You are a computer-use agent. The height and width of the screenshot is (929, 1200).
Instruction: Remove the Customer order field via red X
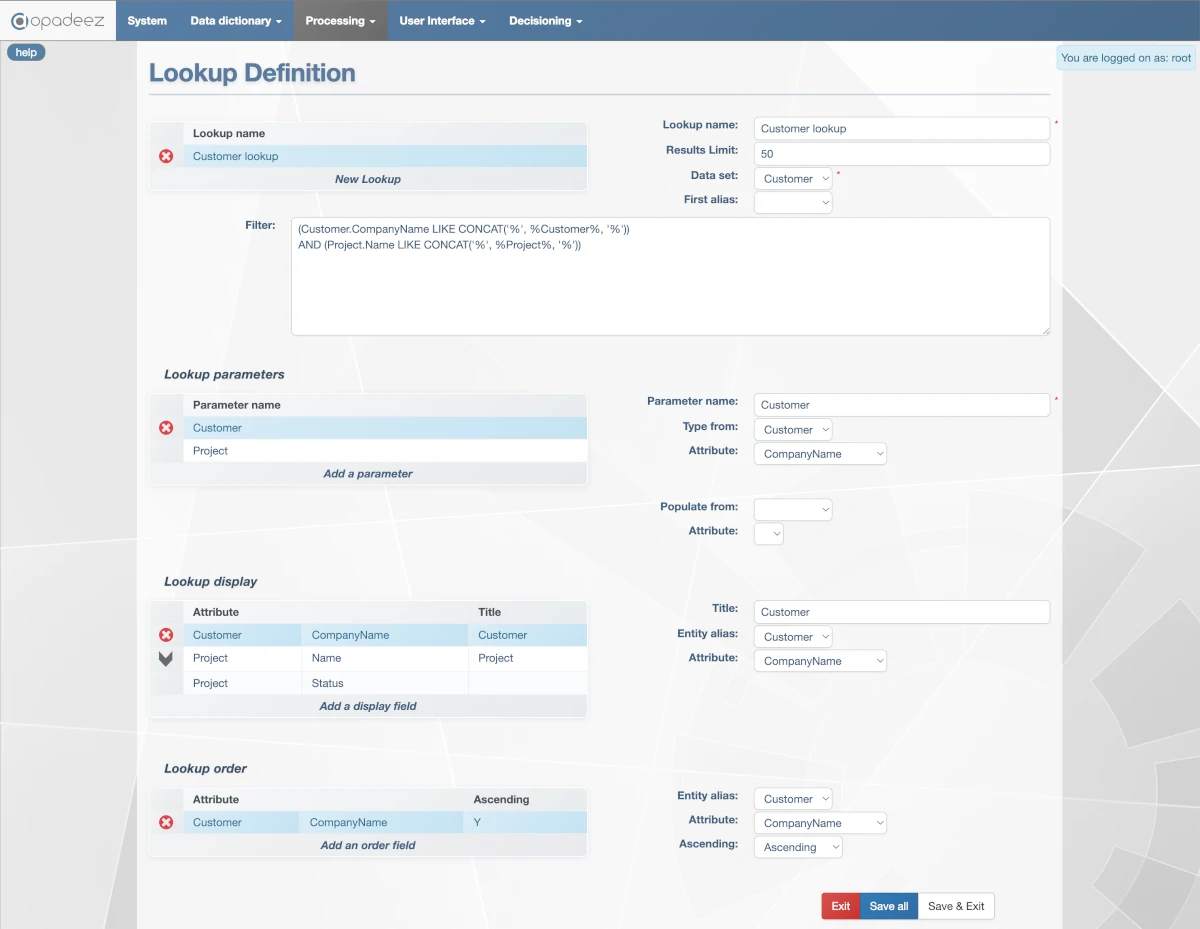pyautogui.click(x=166, y=822)
